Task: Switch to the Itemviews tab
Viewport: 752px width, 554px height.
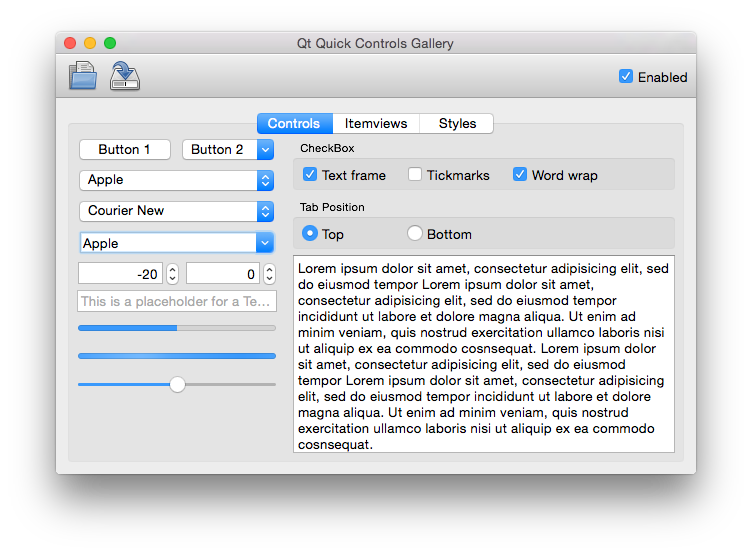Action: click(x=376, y=124)
